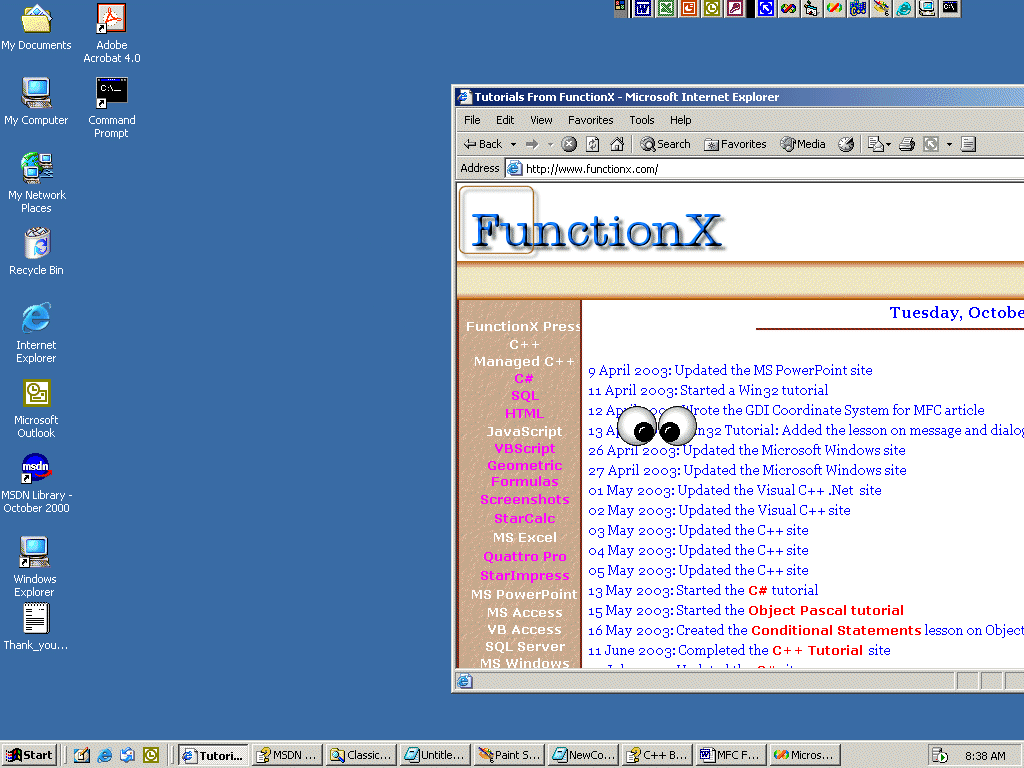The image size is (1024, 768).
Task: Click the Outlook icon in the Office shortcut bar
Action: (x=712, y=8)
